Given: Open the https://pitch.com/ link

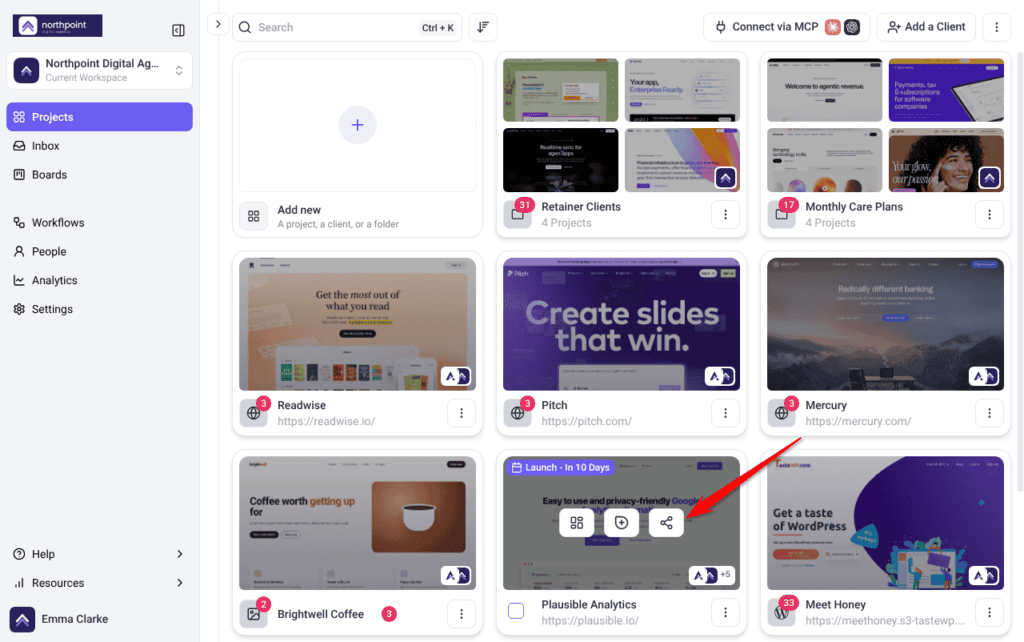Looking at the screenshot, I should click(586, 421).
